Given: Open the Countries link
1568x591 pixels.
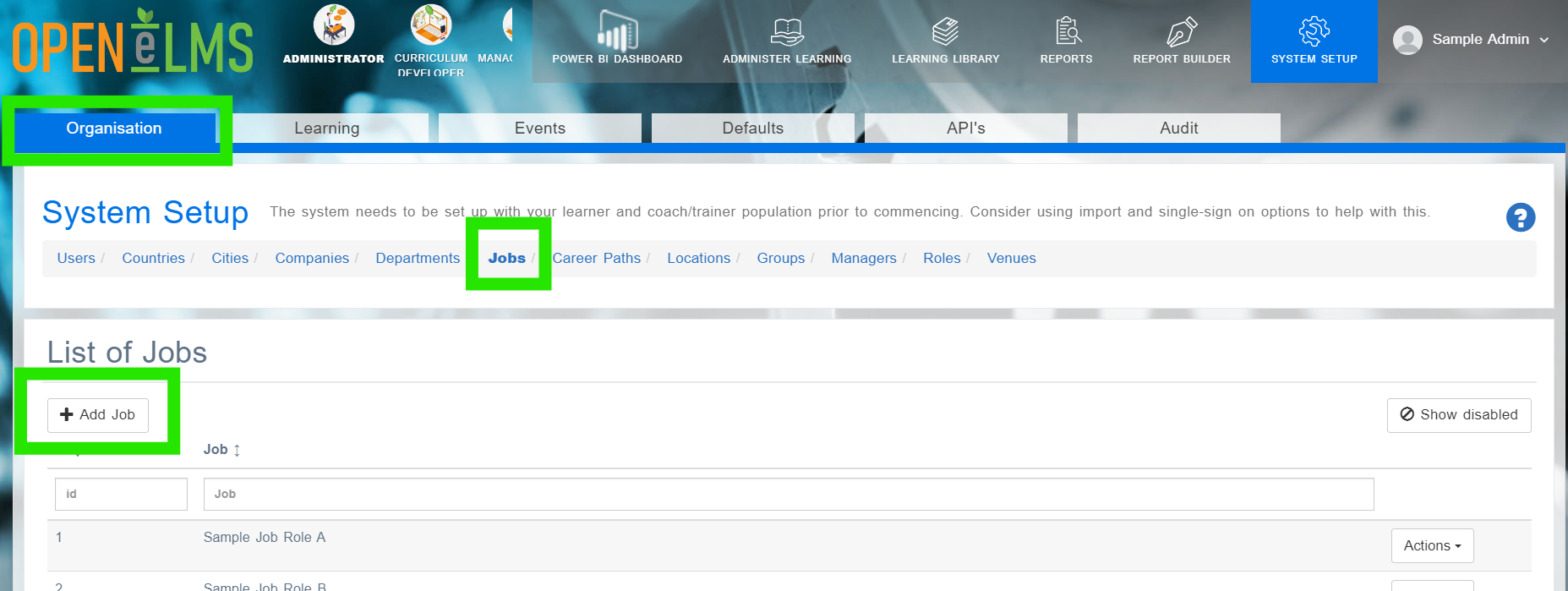Looking at the screenshot, I should coord(153,259).
